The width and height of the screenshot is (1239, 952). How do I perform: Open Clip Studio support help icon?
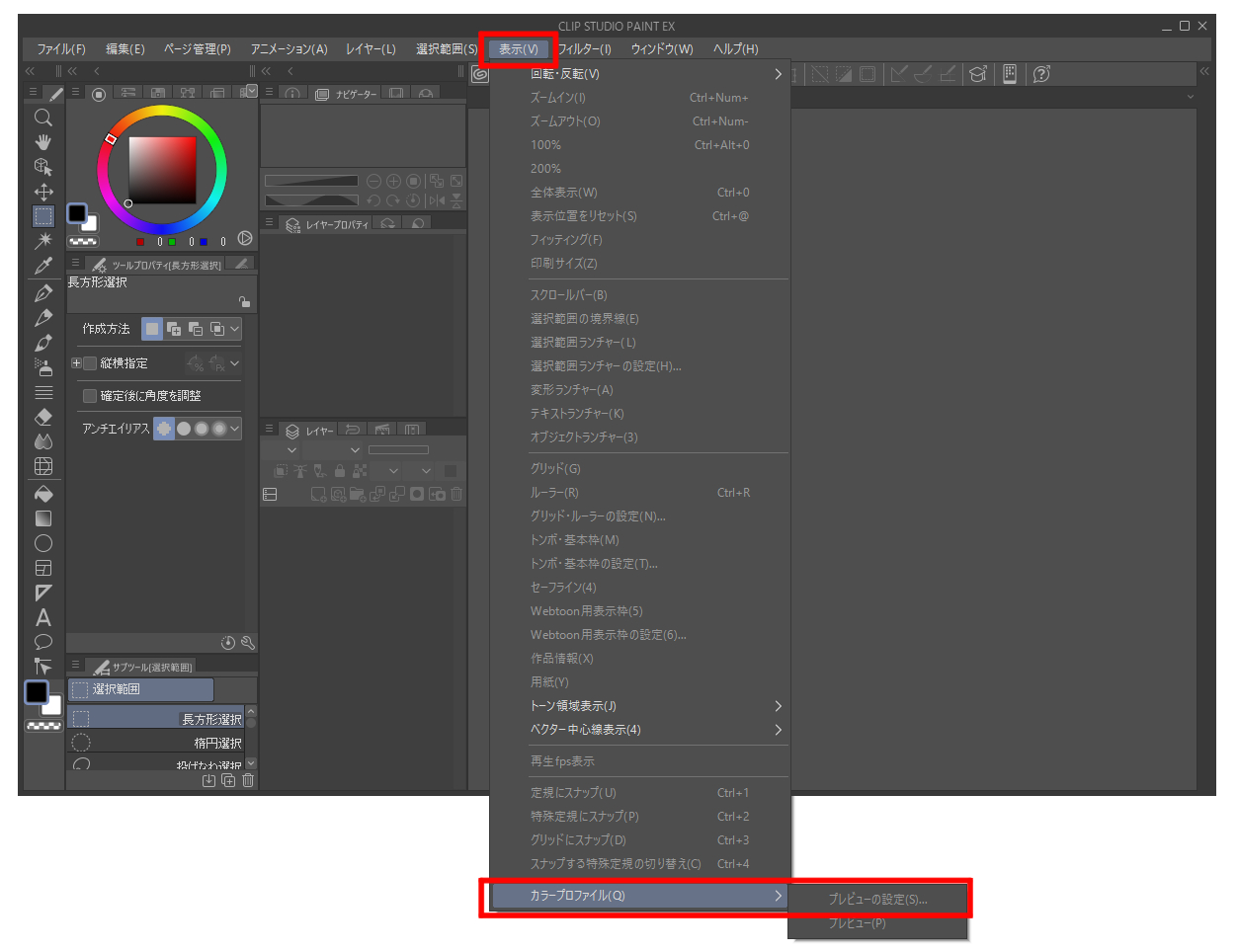click(1040, 74)
